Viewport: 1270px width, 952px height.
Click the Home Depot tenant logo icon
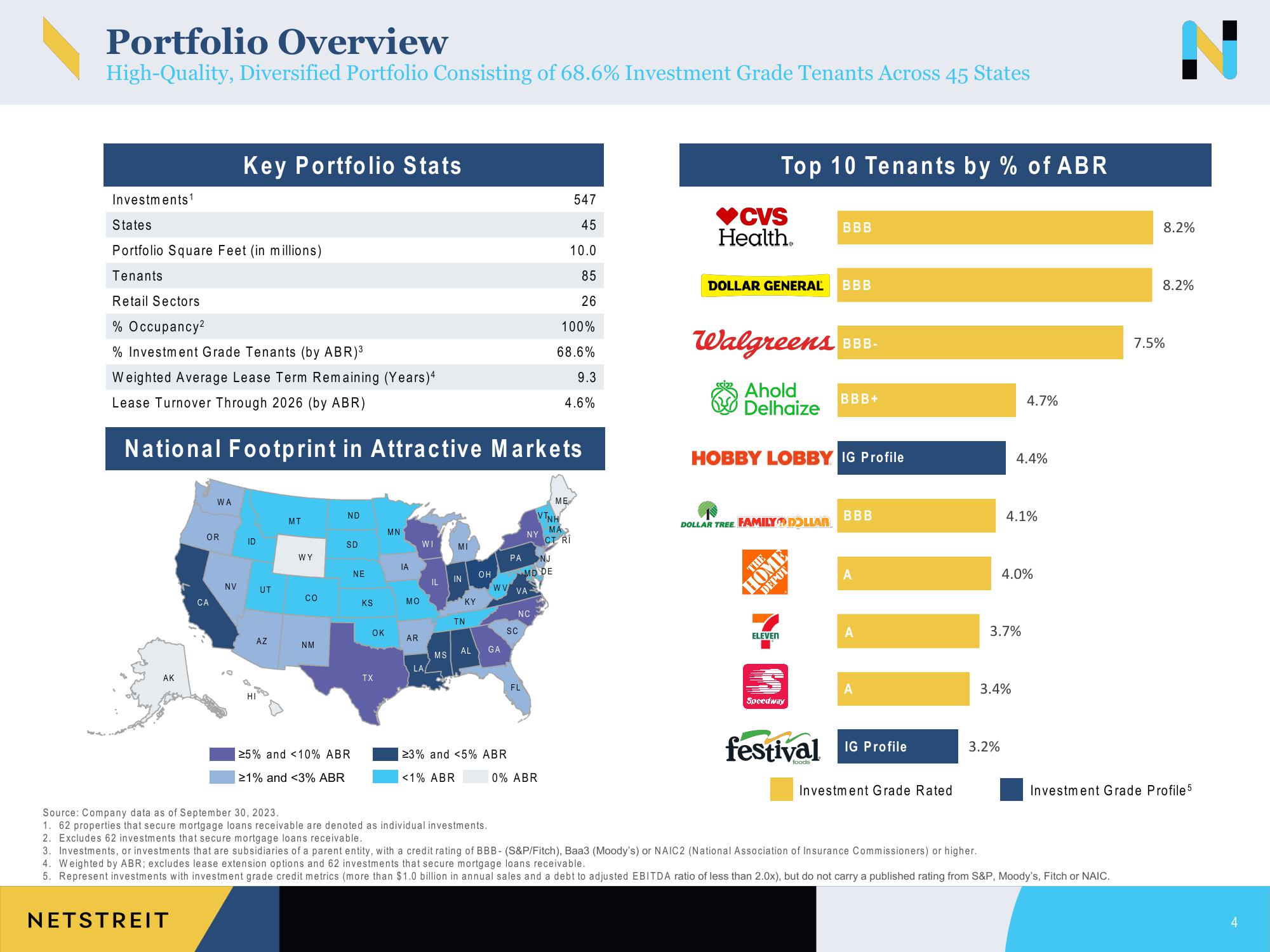[x=763, y=574]
